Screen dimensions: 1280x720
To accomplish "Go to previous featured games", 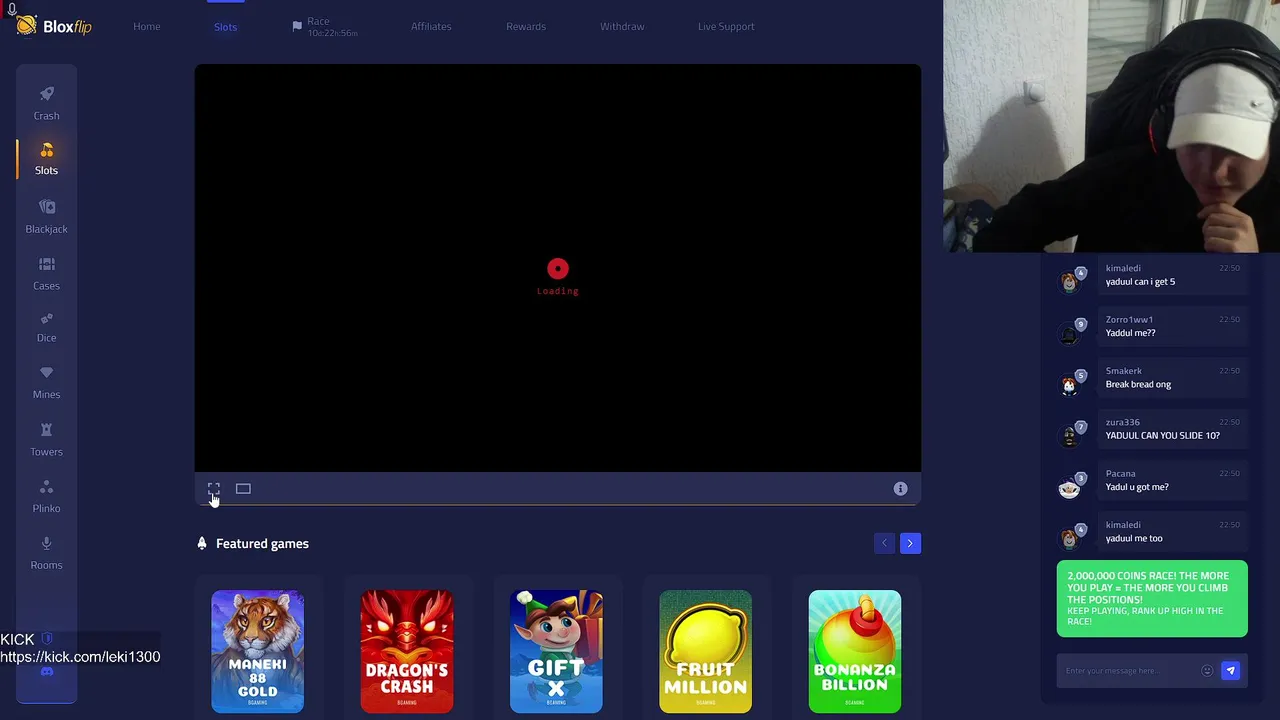I will (x=884, y=543).
